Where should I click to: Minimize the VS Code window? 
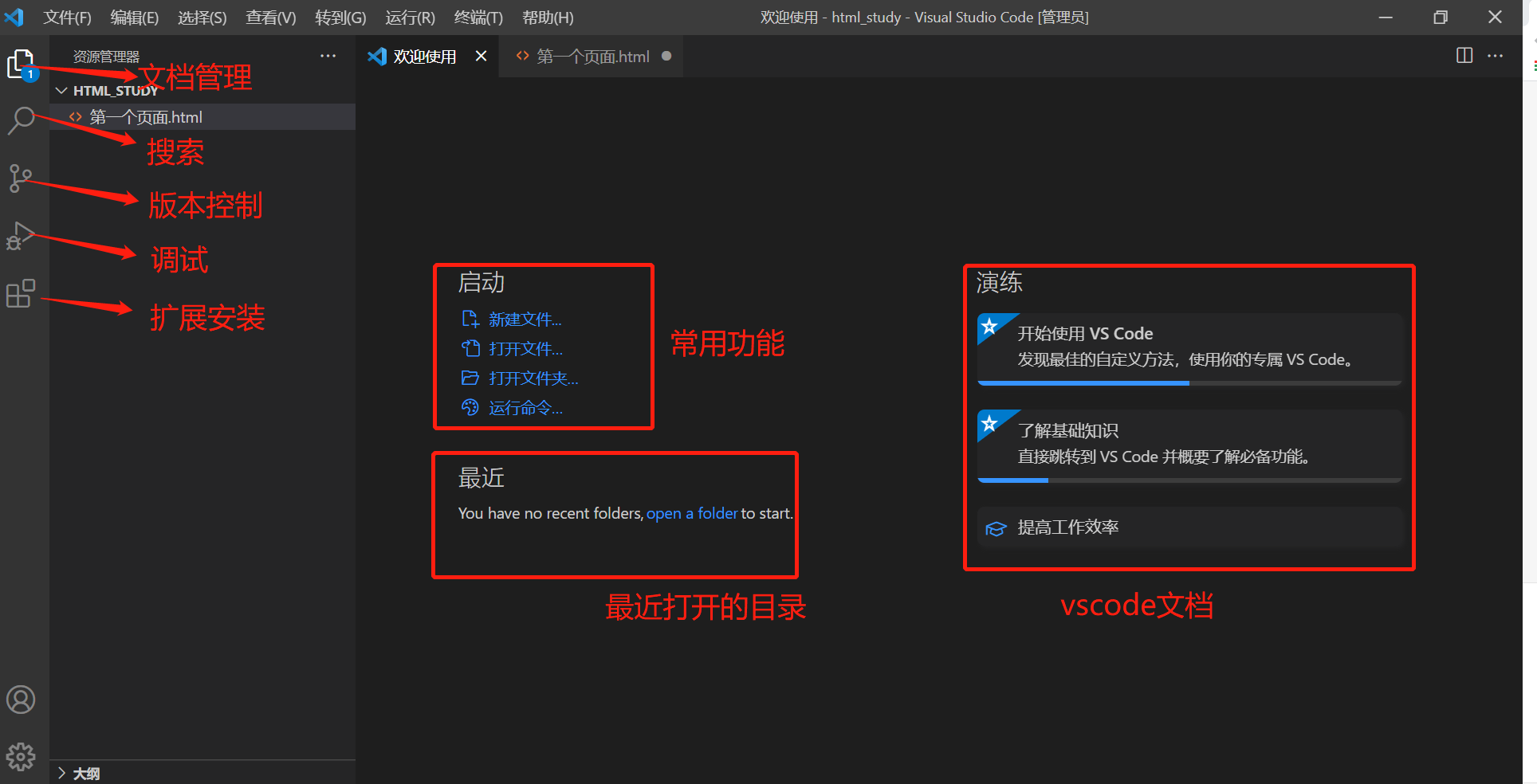pos(1386,17)
